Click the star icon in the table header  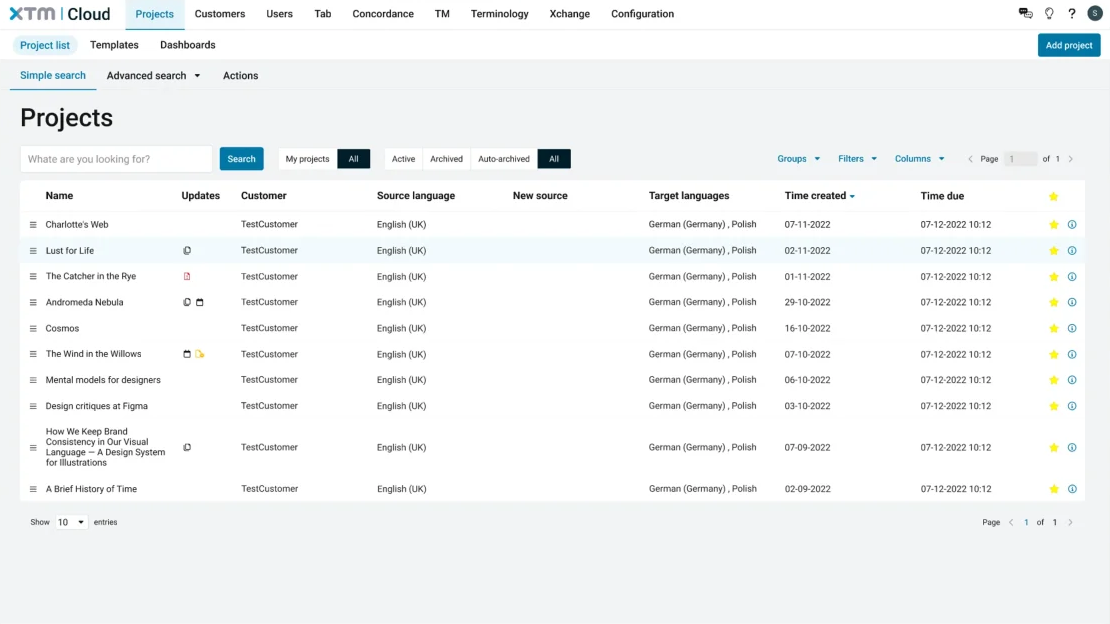coord(1053,196)
